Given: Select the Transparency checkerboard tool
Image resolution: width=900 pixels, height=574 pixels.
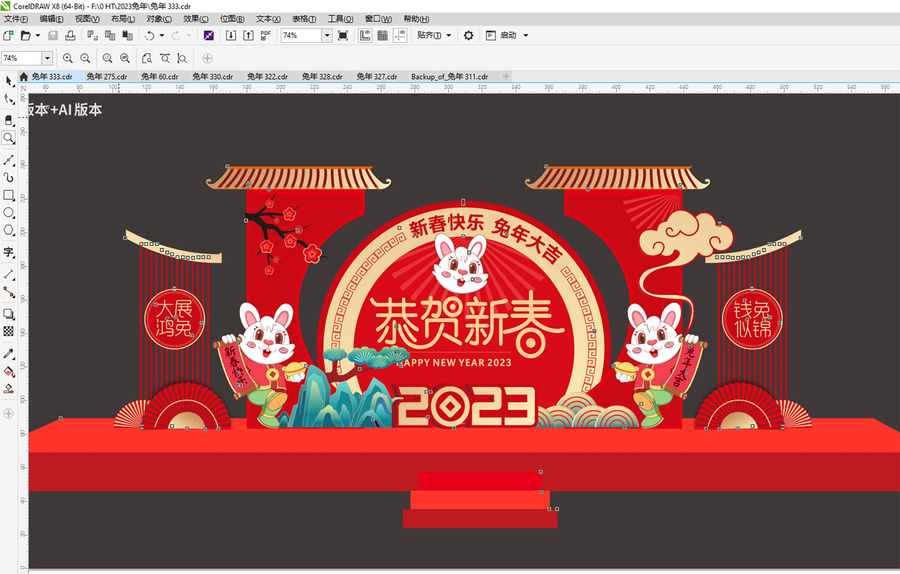Looking at the screenshot, I should coord(8,331).
